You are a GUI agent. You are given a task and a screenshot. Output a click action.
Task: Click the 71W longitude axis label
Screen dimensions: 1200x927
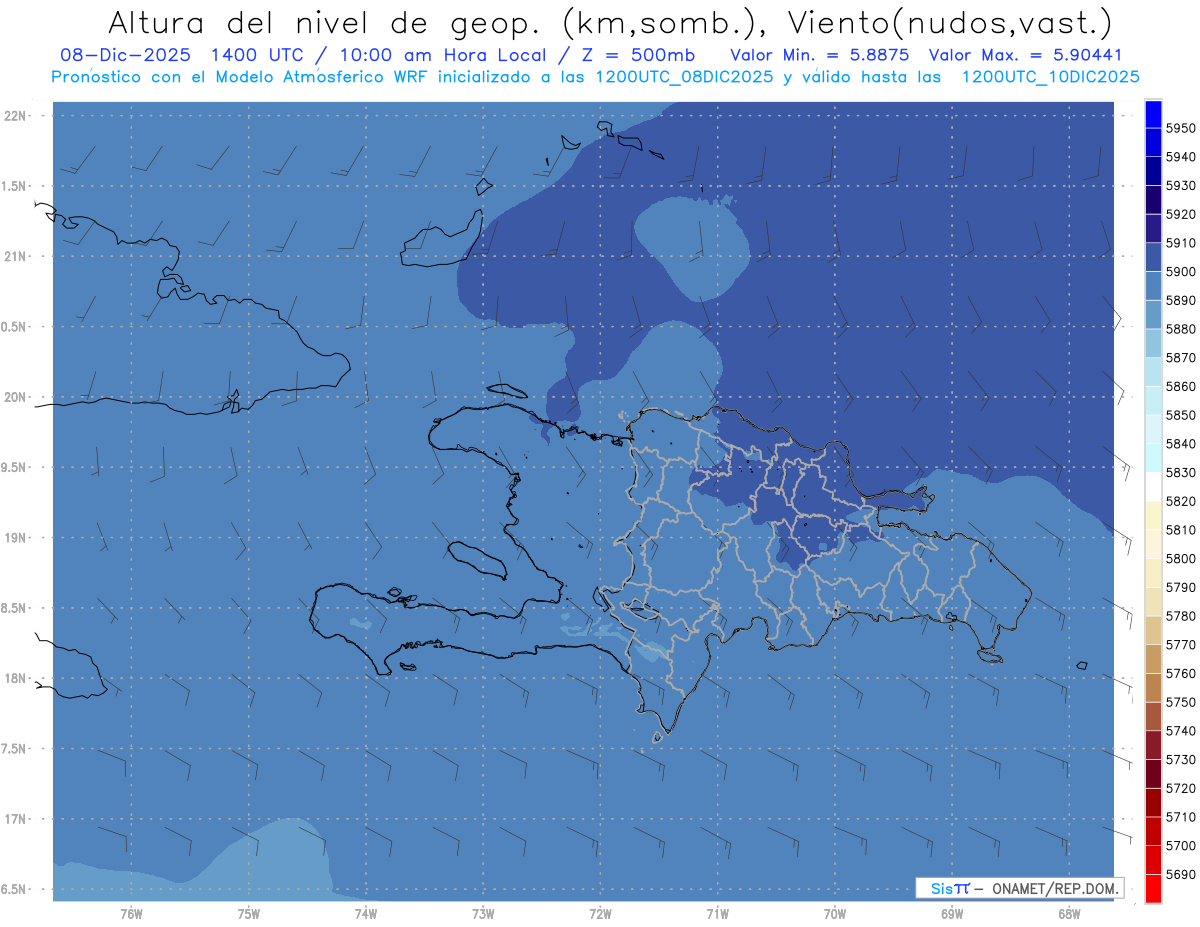(x=717, y=914)
